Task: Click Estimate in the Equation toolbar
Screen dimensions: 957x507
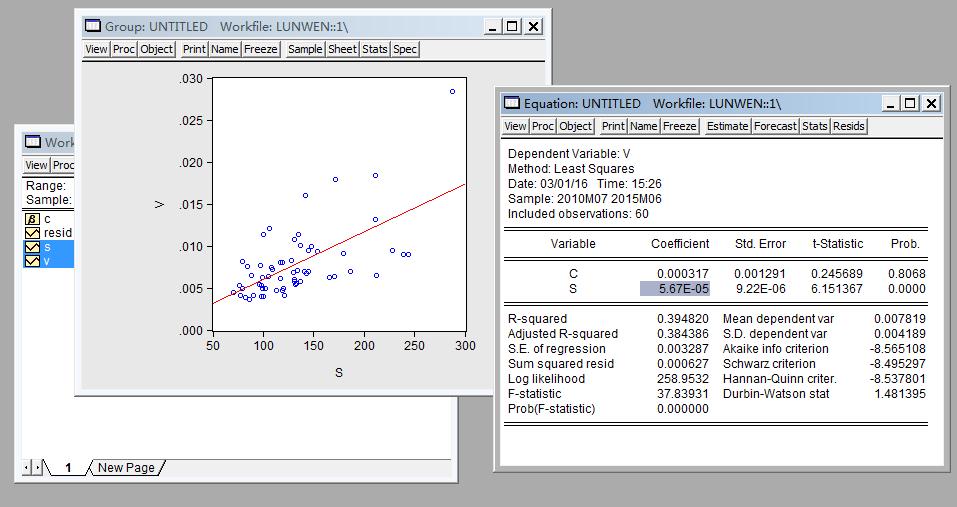Action: pos(728,126)
